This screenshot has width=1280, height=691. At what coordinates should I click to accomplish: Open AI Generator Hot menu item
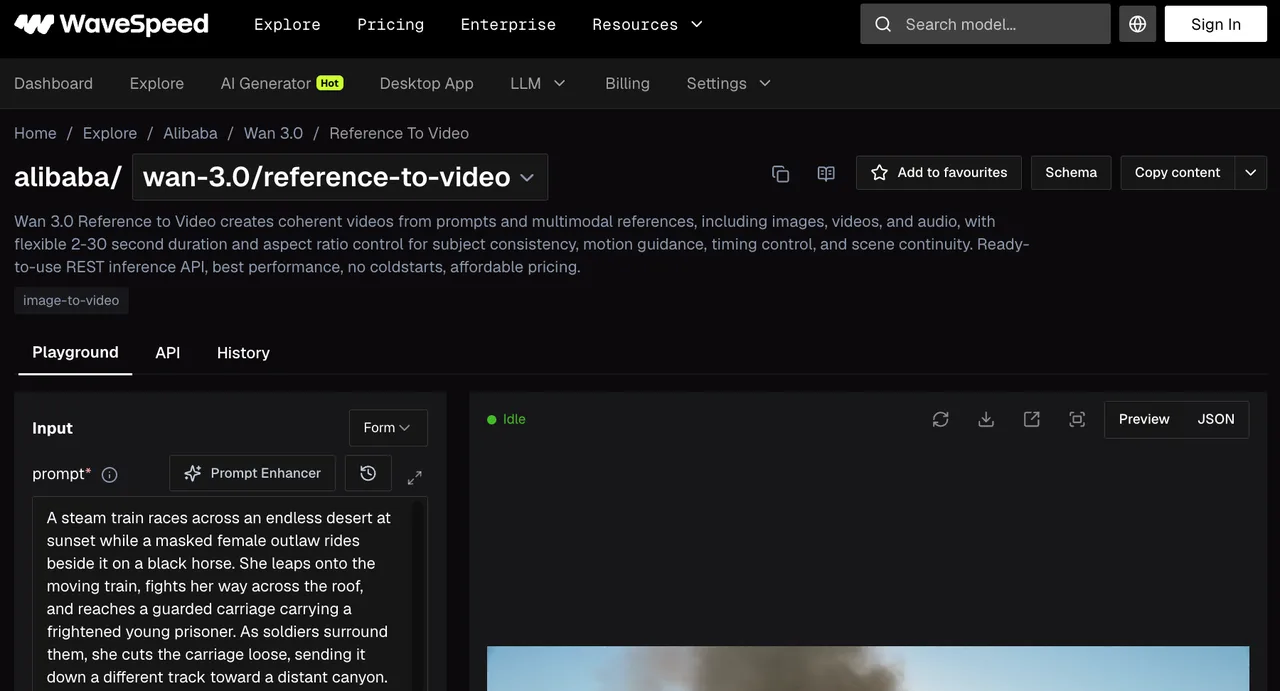(x=282, y=83)
